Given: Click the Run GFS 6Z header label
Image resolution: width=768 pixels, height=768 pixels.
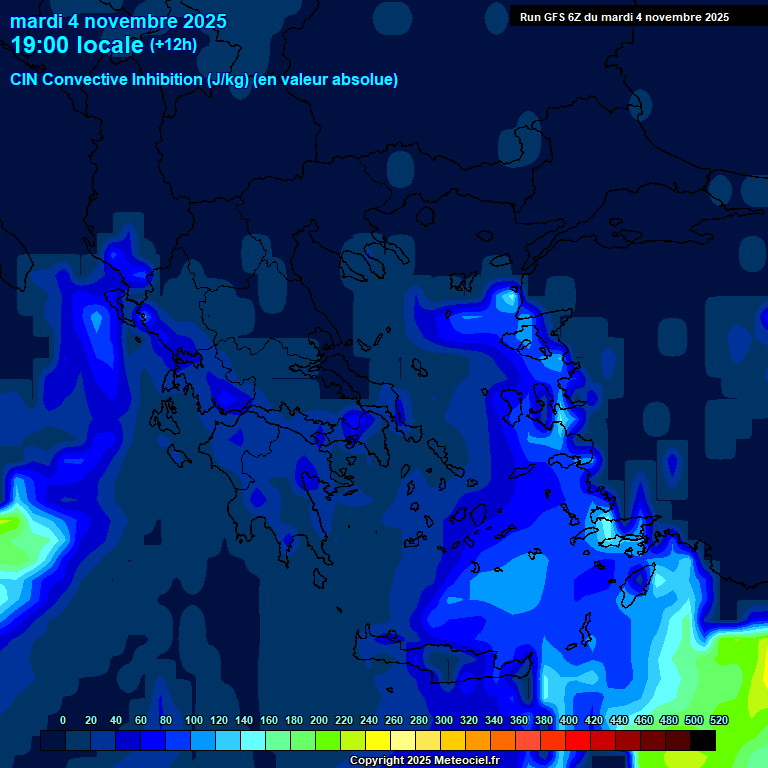Looking at the screenshot, I should [624, 17].
